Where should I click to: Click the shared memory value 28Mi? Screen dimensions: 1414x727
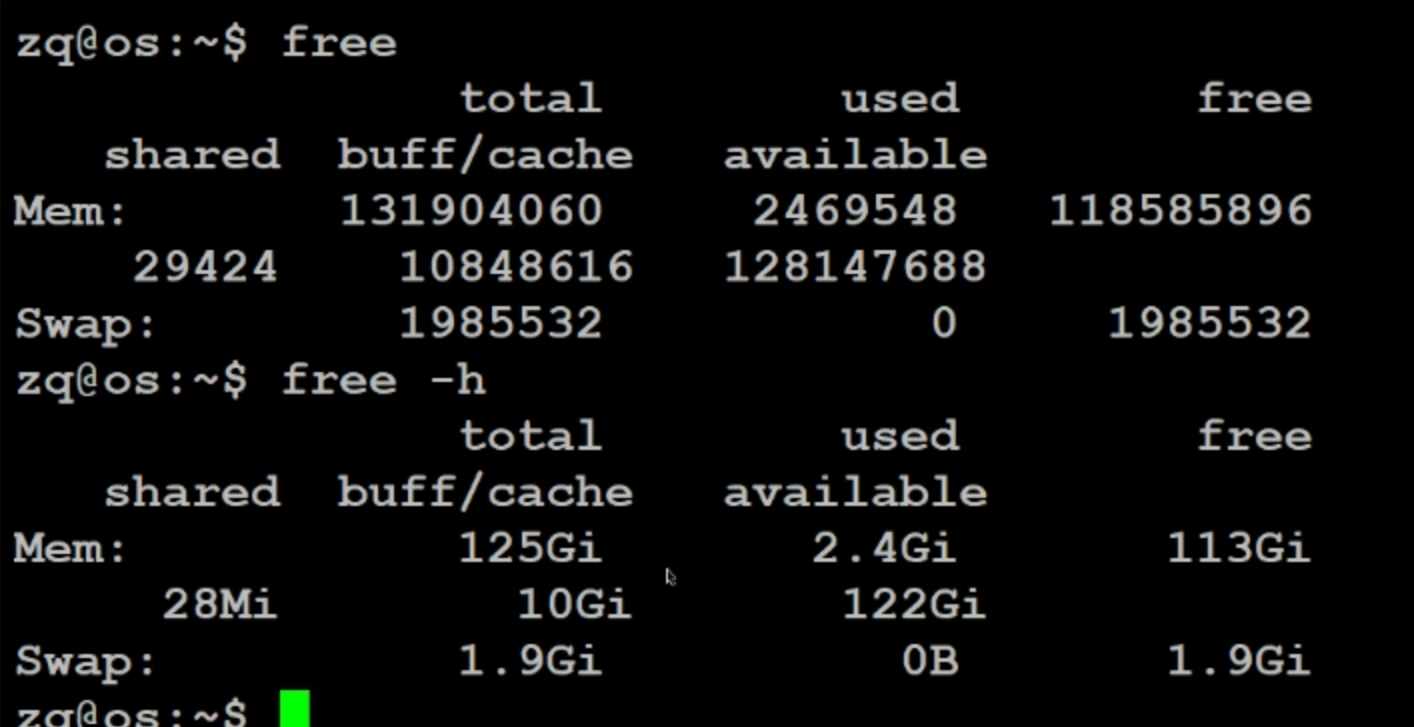pyautogui.click(x=219, y=605)
